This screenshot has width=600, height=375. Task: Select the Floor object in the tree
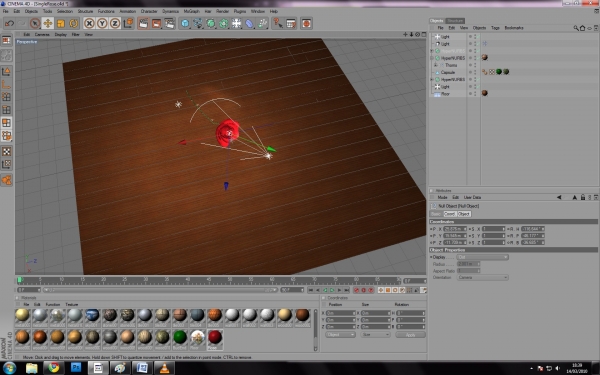(x=445, y=94)
